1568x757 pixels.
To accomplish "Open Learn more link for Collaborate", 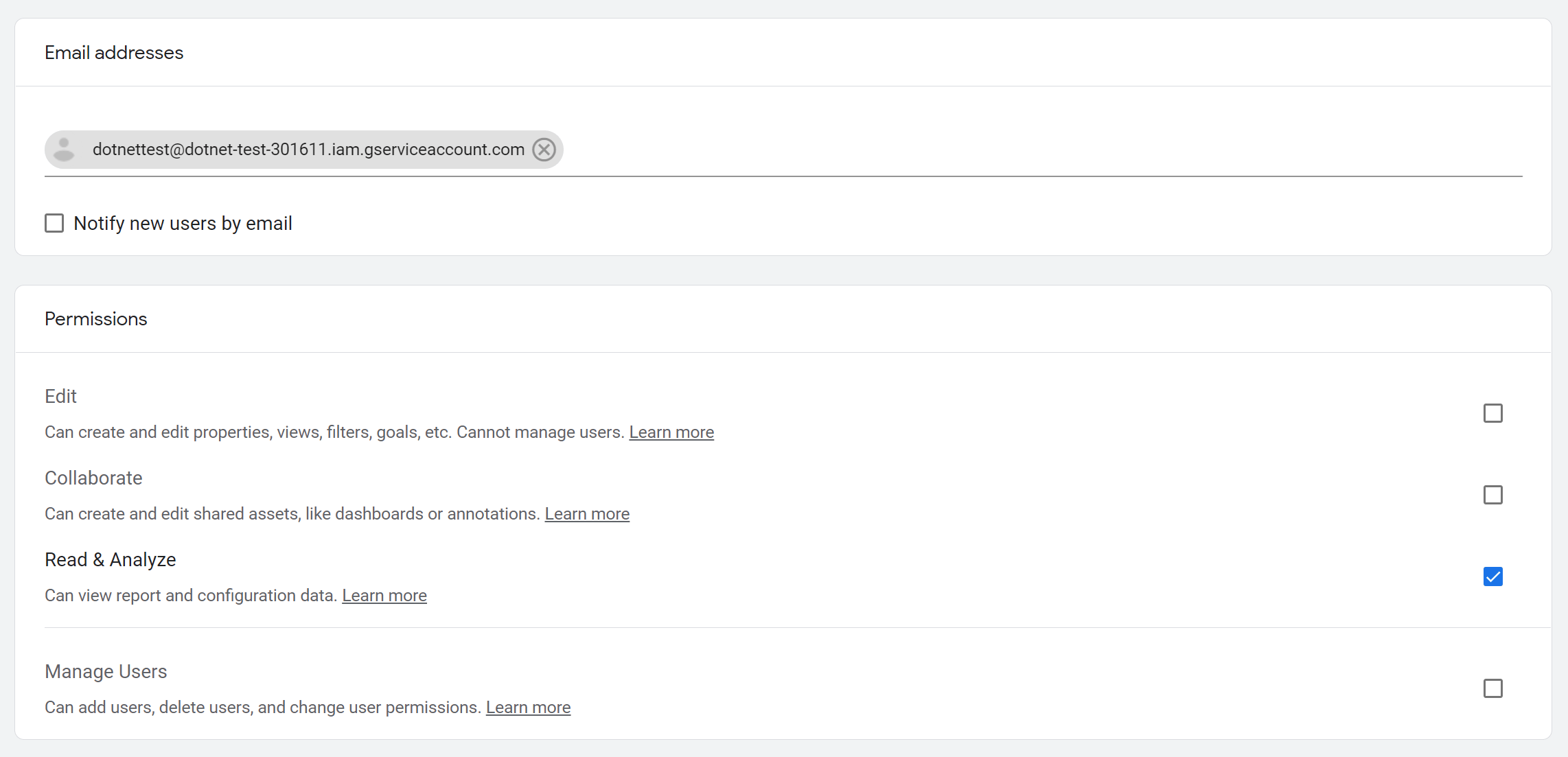I will (x=587, y=514).
